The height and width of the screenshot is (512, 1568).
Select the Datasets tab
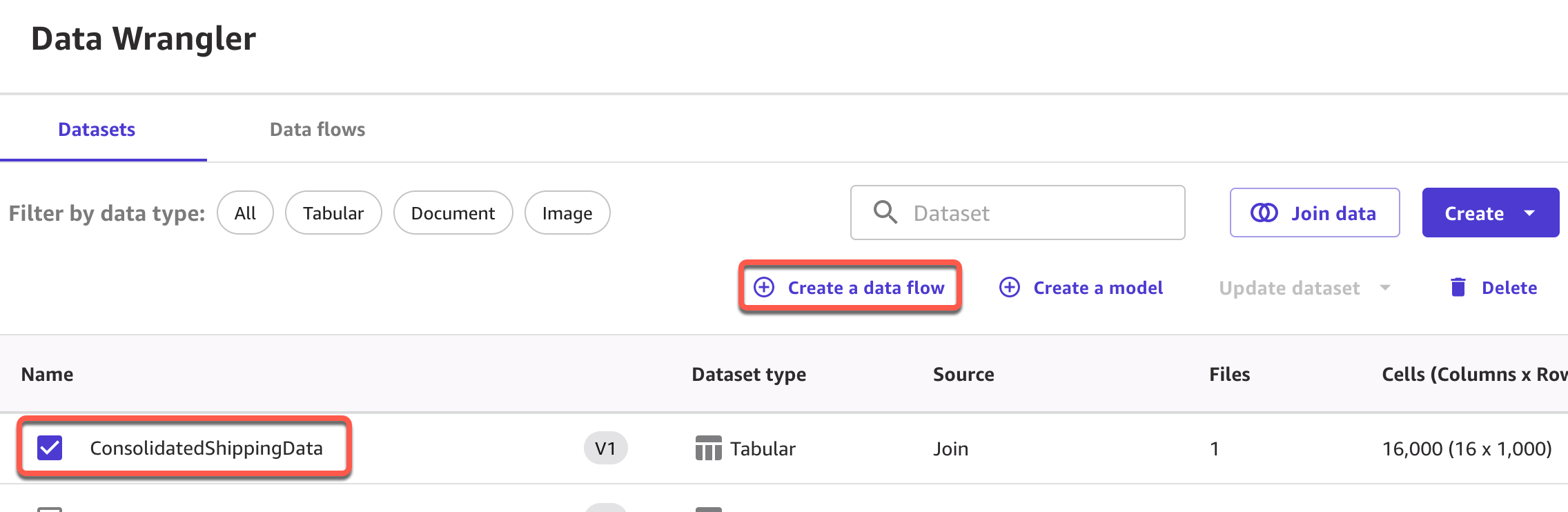(97, 130)
